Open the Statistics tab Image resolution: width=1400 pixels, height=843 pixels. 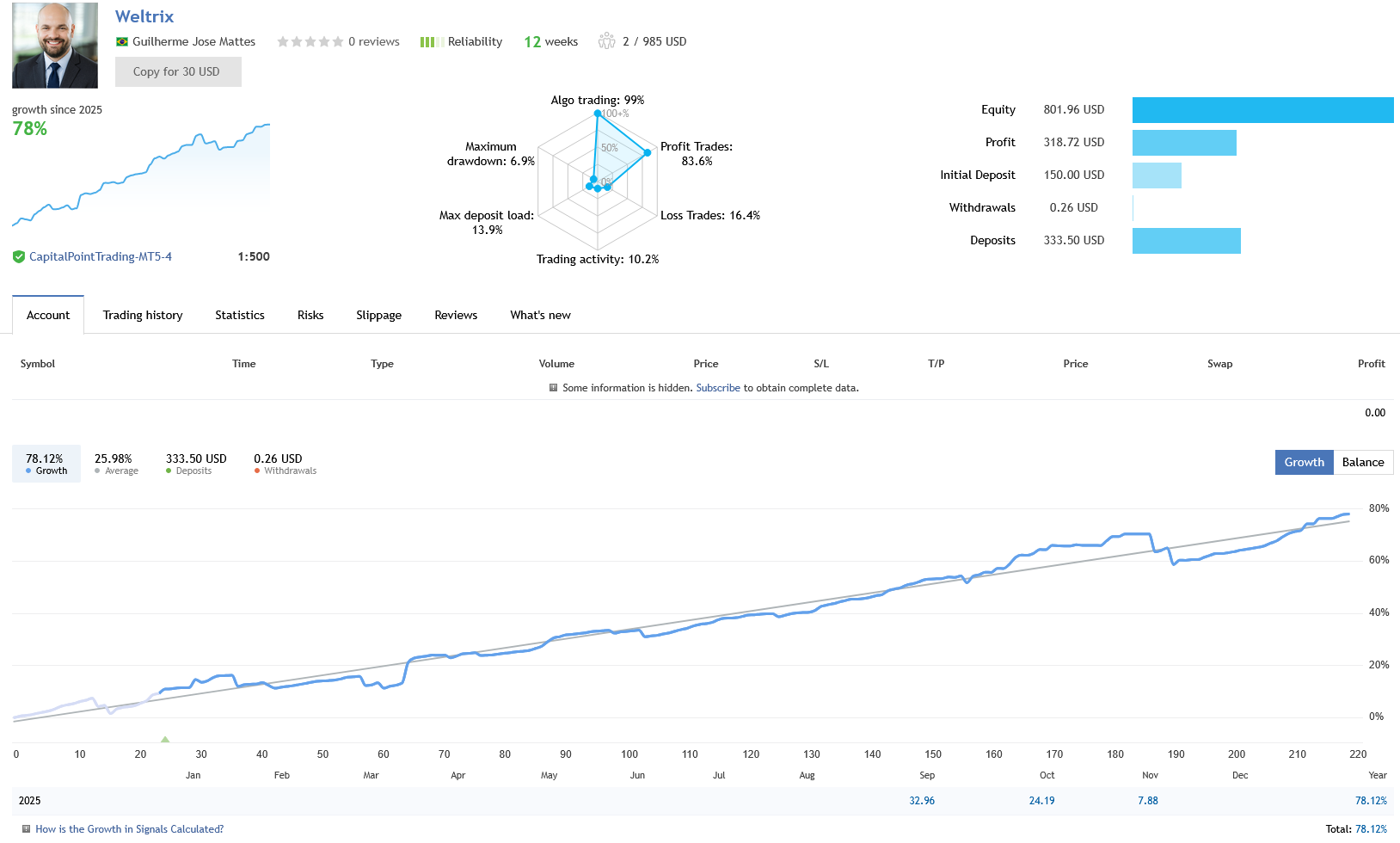coord(240,316)
